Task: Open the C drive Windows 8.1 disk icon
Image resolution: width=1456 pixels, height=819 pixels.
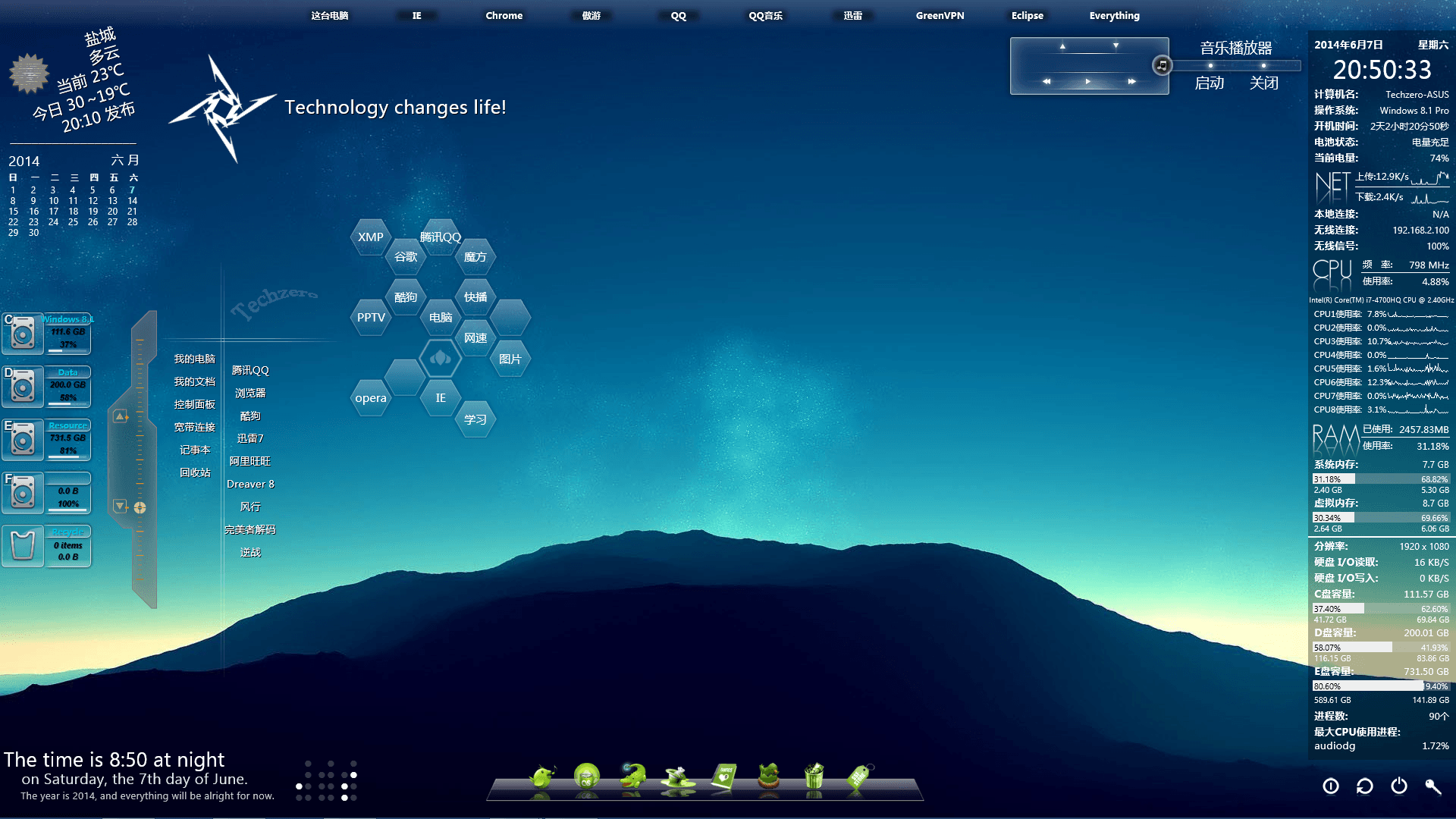Action: pyautogui.click(x=23, y=333)
